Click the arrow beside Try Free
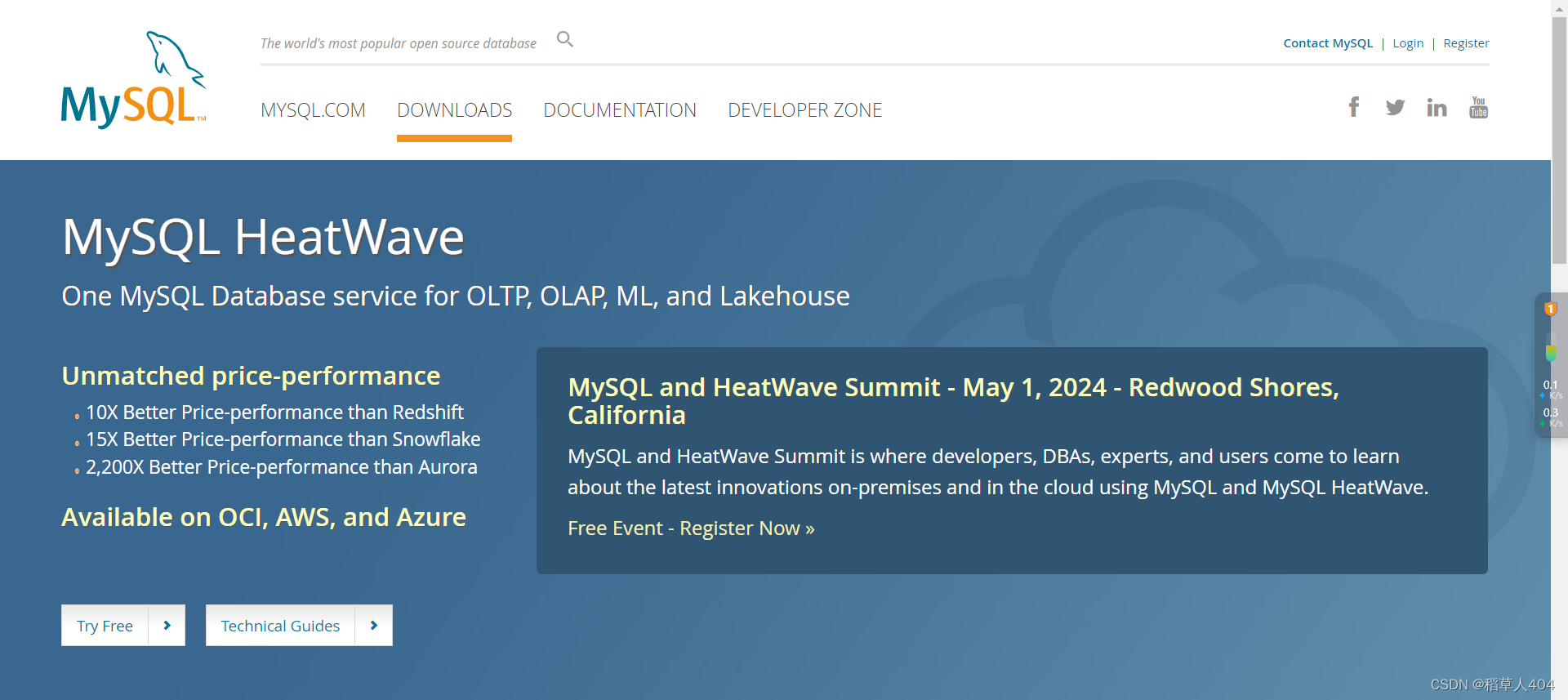 (x=167, y=626)
